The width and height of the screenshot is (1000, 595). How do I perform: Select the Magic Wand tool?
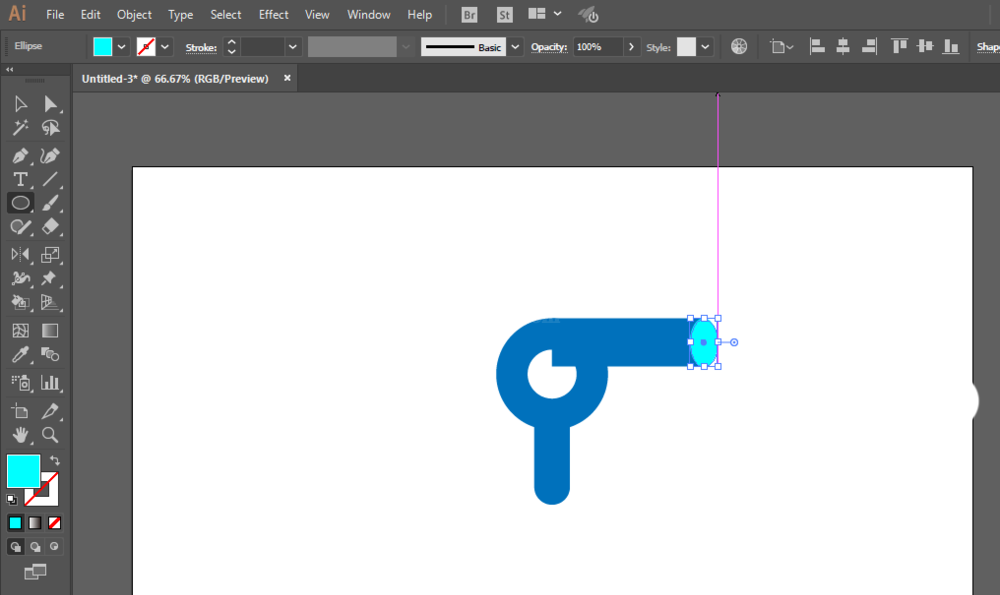tap(20, 128)
